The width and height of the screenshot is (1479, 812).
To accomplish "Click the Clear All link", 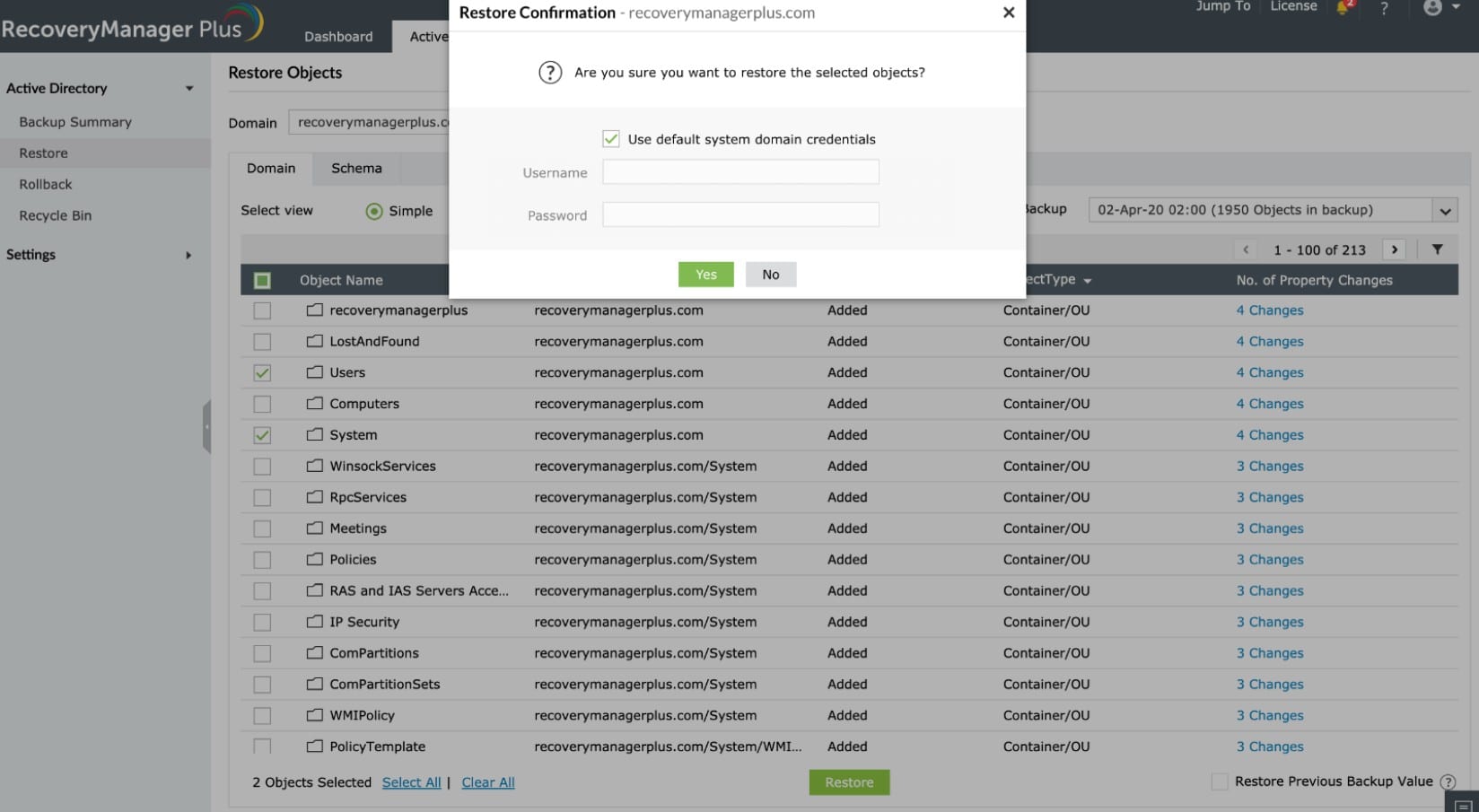I will pyautogui.click(x=488, y=782).
